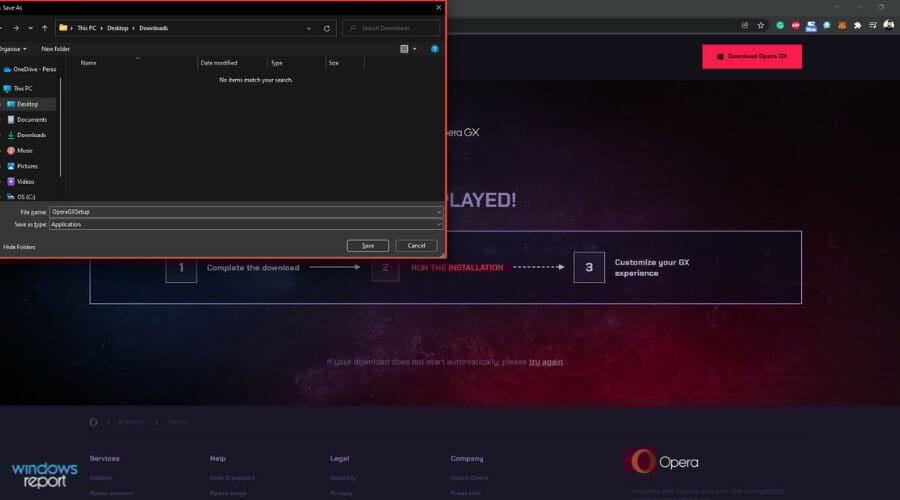The image size is (900, 500).
Task: Click the folder icon in address bar
Action: pyautogui.click(x=63, y=28)
